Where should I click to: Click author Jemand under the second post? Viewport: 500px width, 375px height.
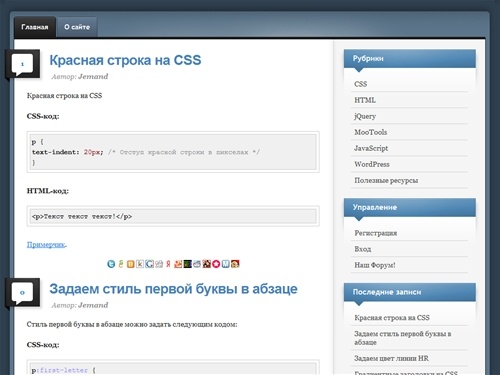click(93, 305)
